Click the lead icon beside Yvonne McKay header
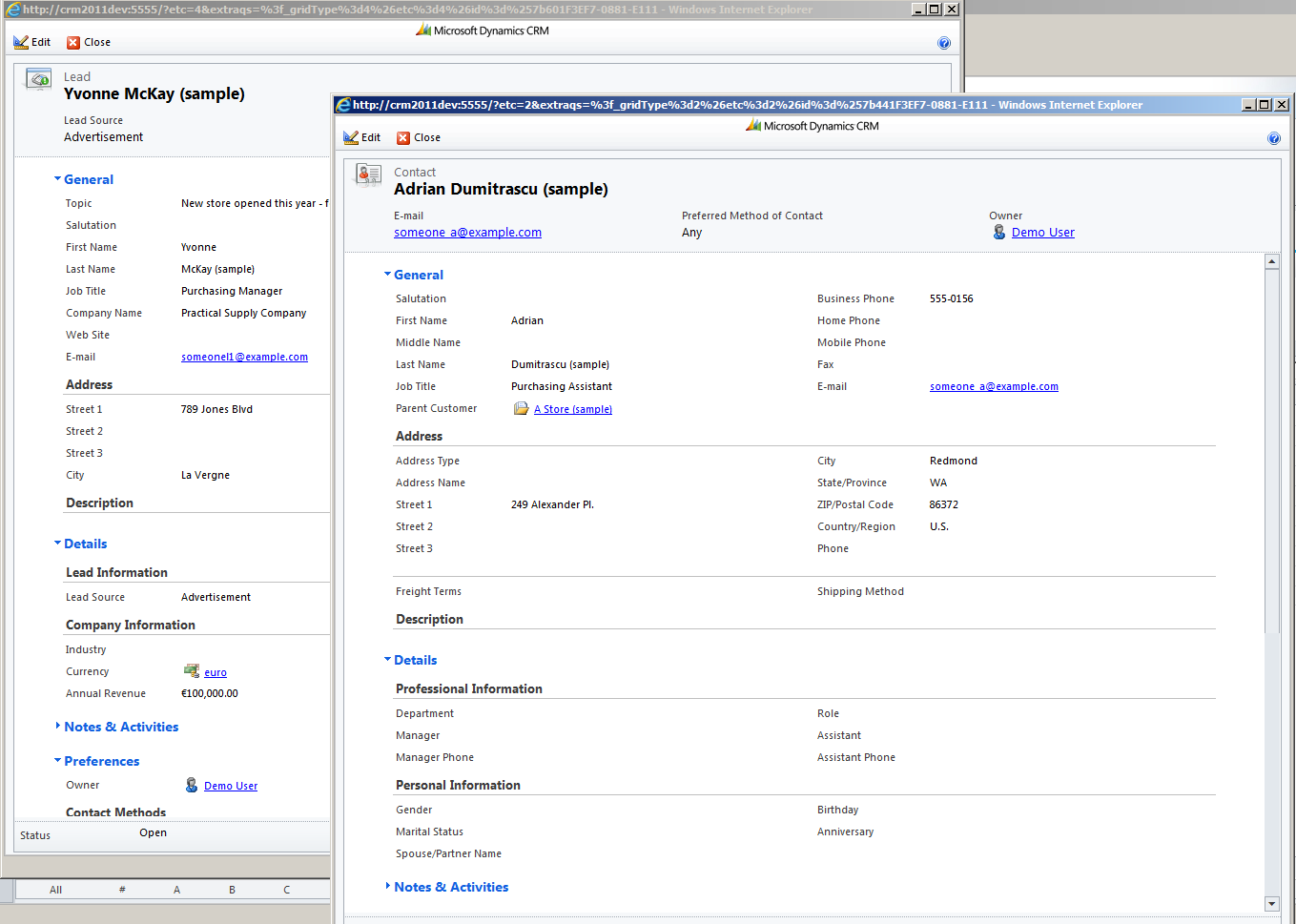The width and height of the screenshot is (1296, 924). click(x=37, y=79)
